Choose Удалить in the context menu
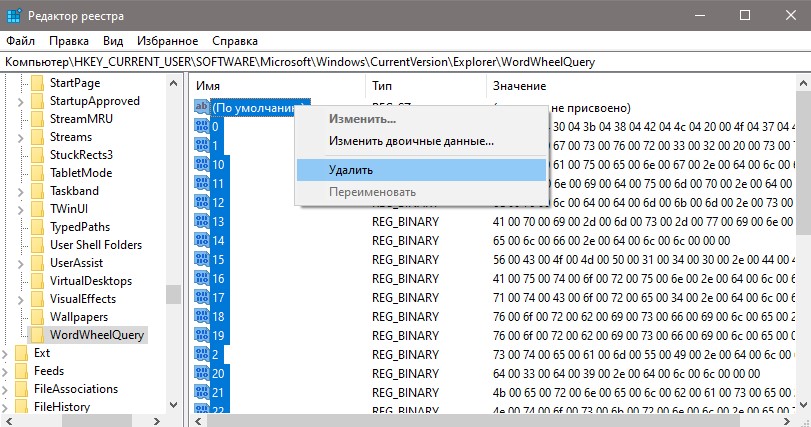Screen dimensions: 811x427 click(x=422, y=170)
